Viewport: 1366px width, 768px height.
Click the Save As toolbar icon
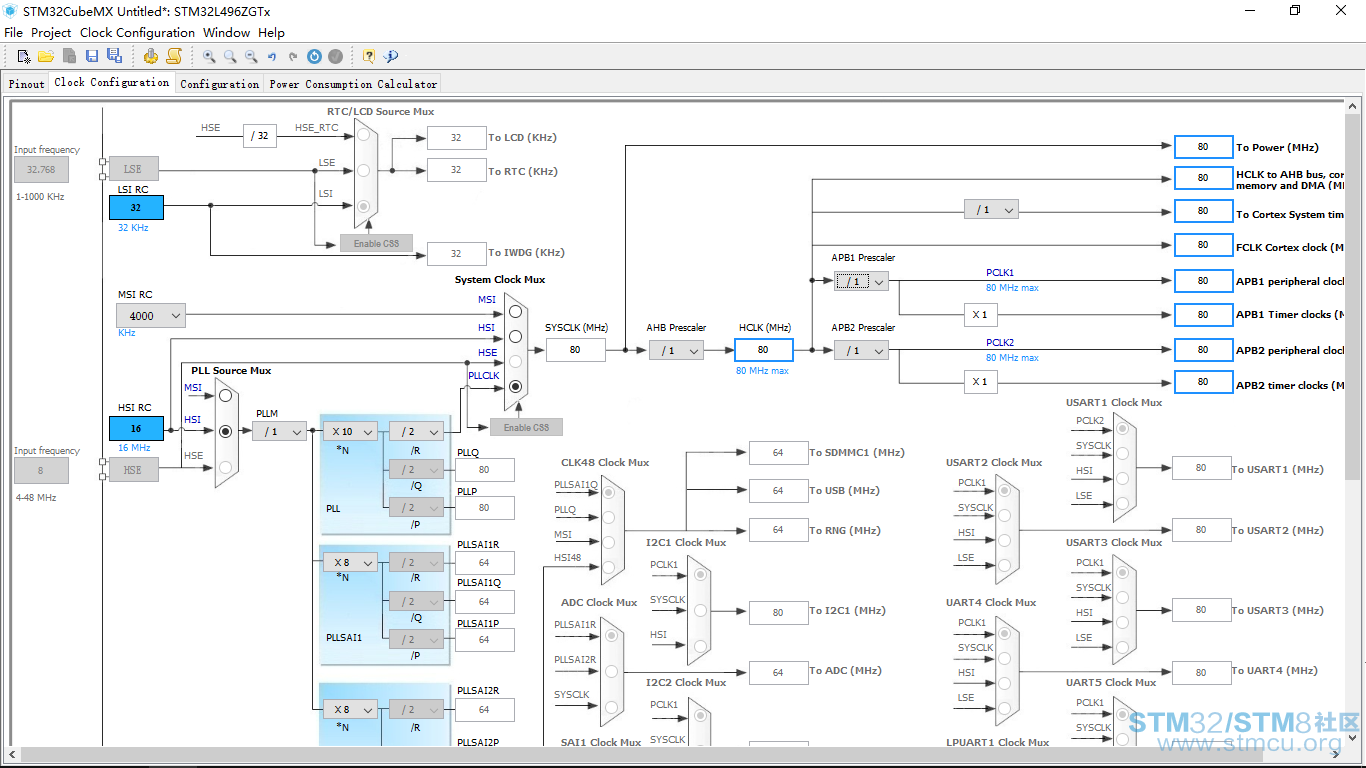coord(114,56)
